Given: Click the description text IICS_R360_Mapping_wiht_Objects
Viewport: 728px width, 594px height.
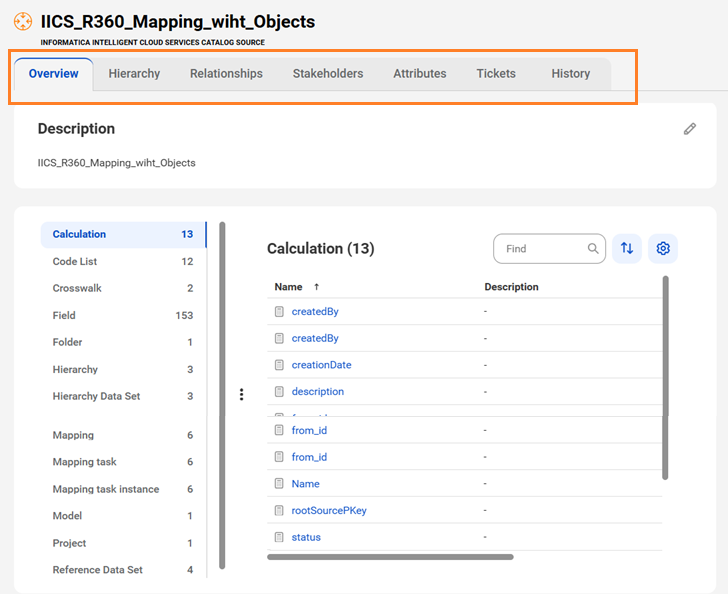Looking at the screenshot, I should tap(117, 163).
